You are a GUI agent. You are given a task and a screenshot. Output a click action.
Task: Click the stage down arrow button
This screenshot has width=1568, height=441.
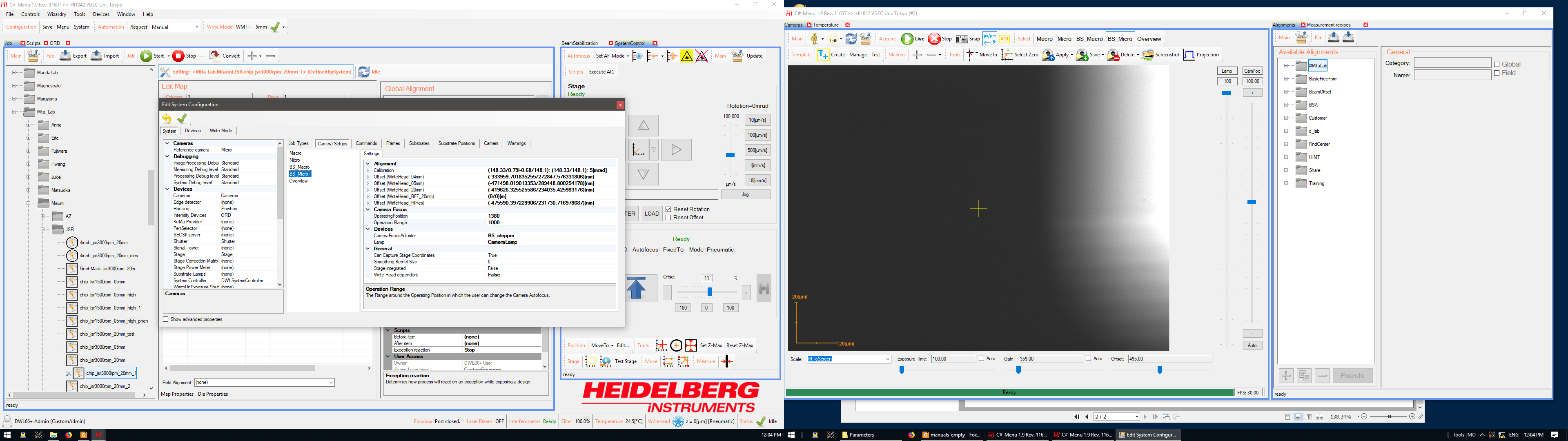pyautogui.click(x=644, y=174)
